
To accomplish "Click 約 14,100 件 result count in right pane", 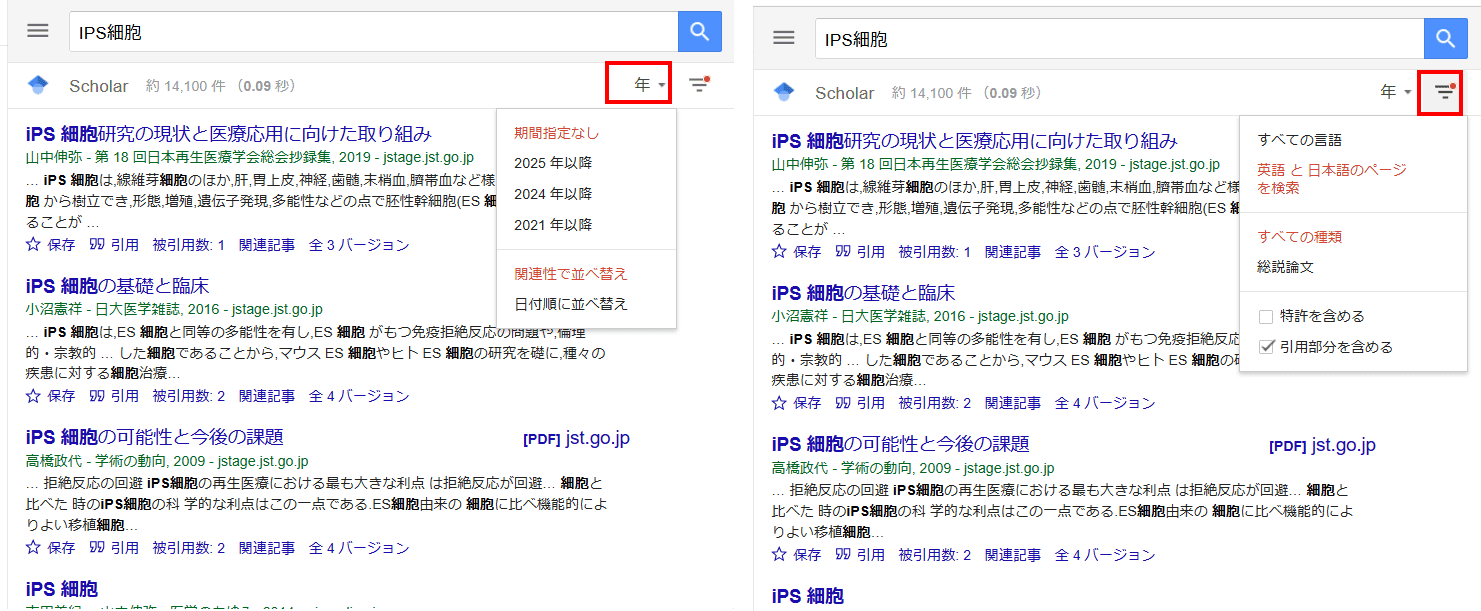I will click(x=932, y=93).
